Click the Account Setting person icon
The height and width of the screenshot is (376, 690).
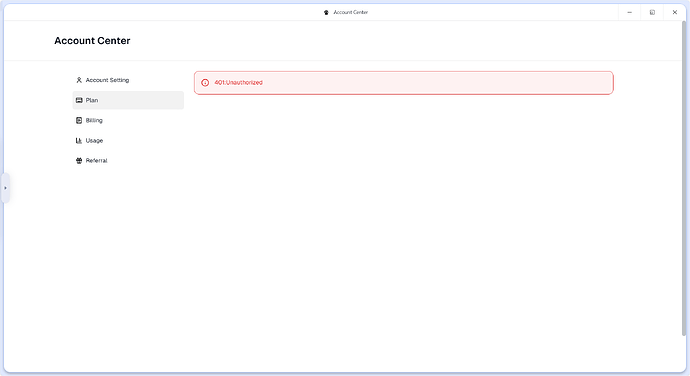79,80
